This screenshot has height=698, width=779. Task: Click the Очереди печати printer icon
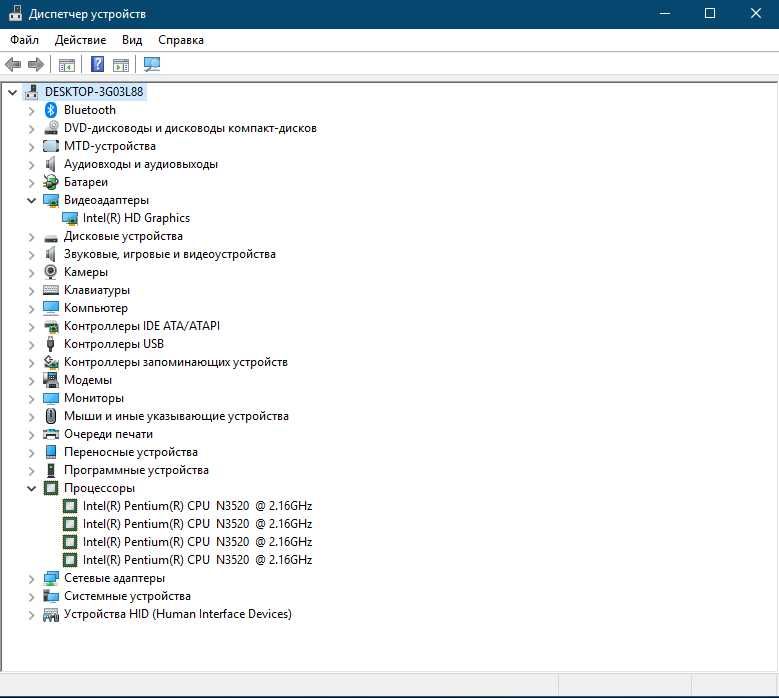pyautogui.click(x=51, y=434)
